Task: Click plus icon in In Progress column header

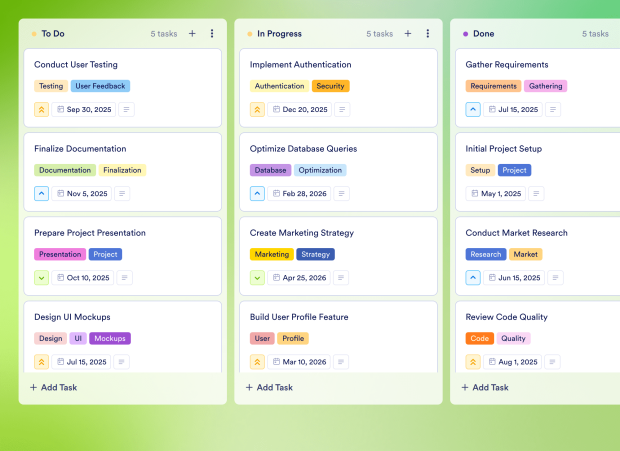Action: [408, 34]
